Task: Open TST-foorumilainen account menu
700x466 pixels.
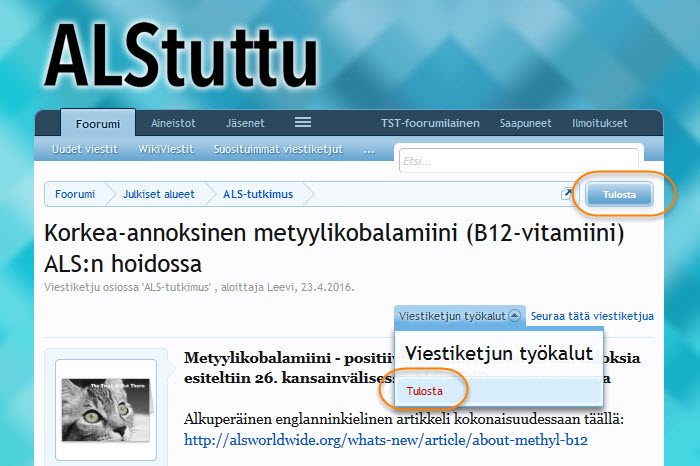Action: [x=430, y=124]
